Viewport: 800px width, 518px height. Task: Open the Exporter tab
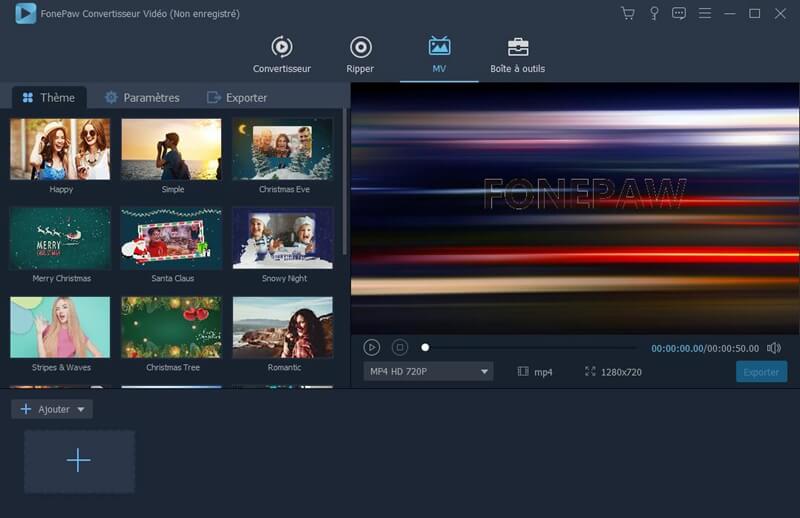click(x=237, y=97)
